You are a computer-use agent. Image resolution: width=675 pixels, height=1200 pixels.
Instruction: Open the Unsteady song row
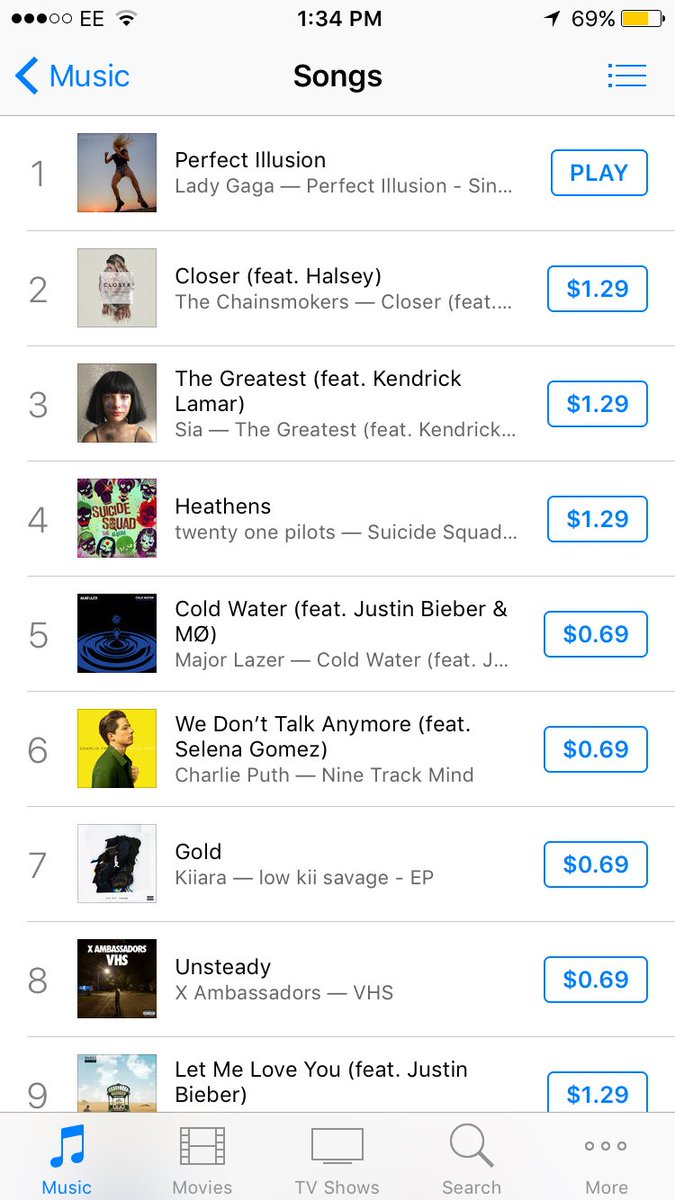(300, 979)
